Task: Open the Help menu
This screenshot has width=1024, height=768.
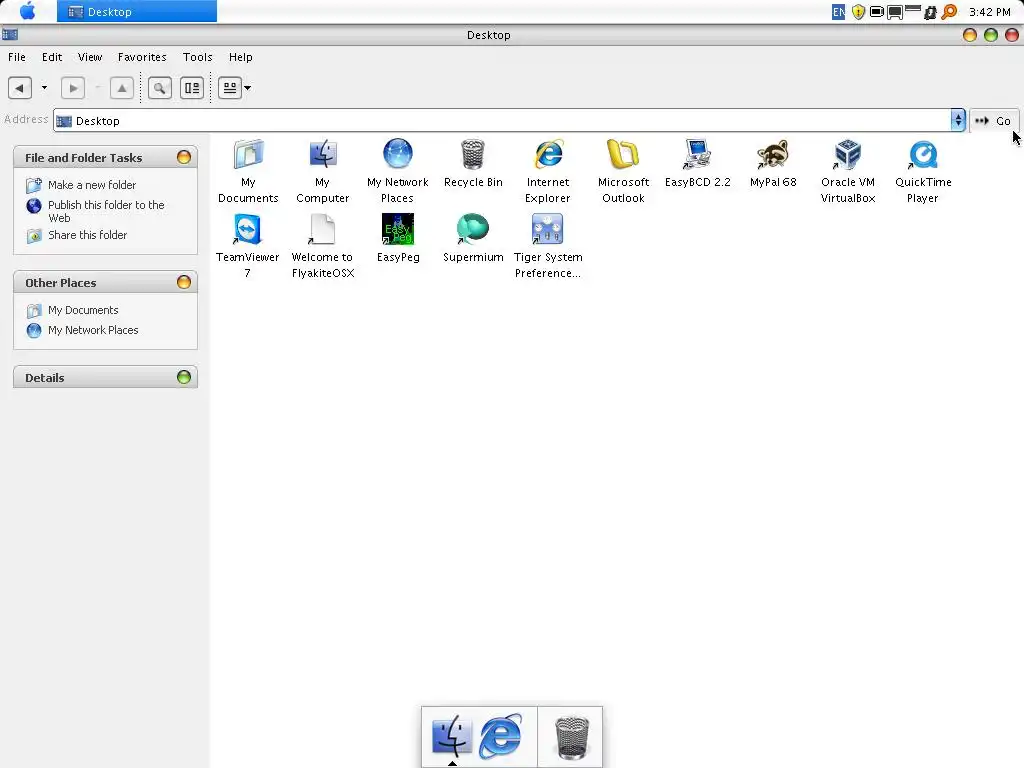Action: click(x=240, y=57)
